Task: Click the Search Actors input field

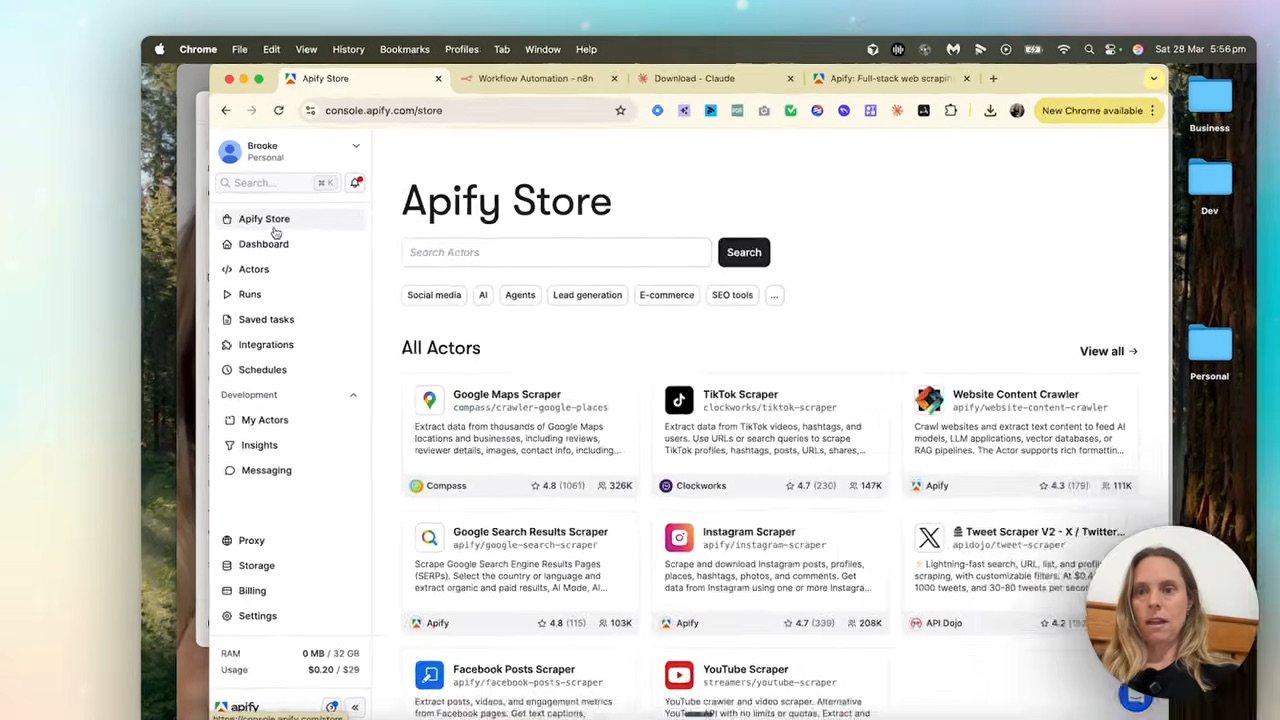Action: [556, 252]
